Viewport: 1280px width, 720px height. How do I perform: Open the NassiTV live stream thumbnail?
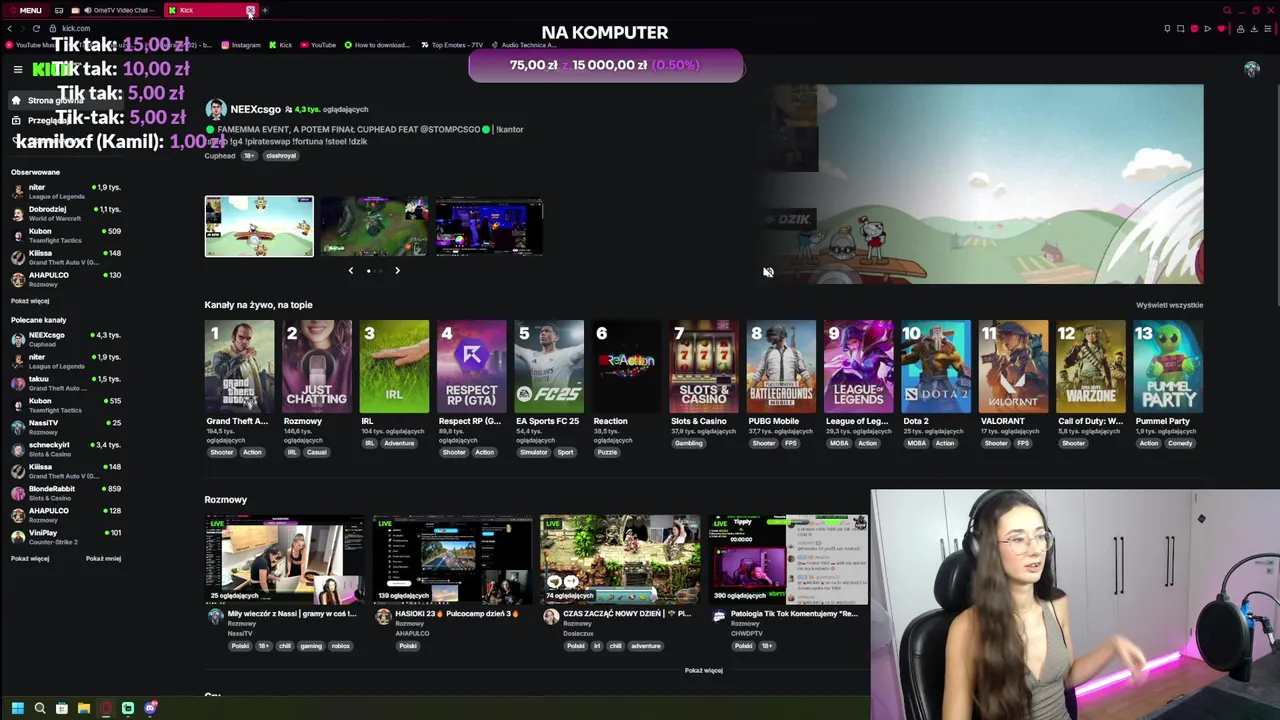click(285, 560)
